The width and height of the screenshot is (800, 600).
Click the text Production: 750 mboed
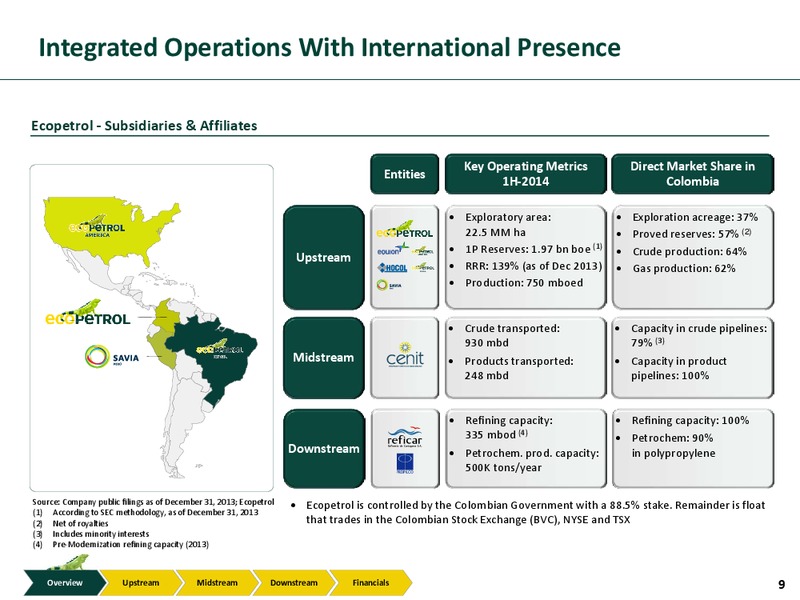[x=524, y=283]
